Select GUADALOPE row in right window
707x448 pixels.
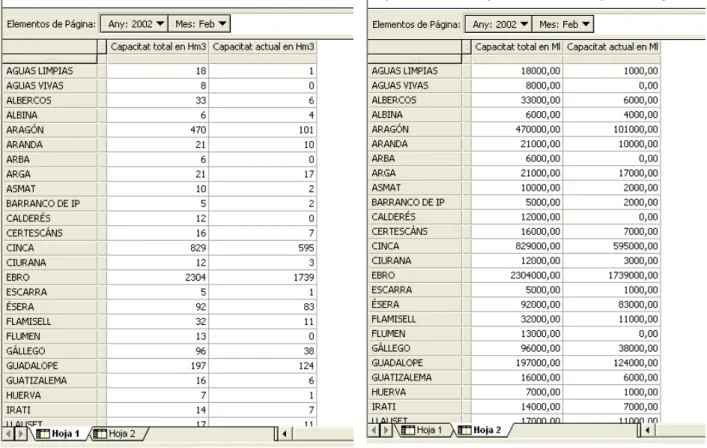point(415,363)
